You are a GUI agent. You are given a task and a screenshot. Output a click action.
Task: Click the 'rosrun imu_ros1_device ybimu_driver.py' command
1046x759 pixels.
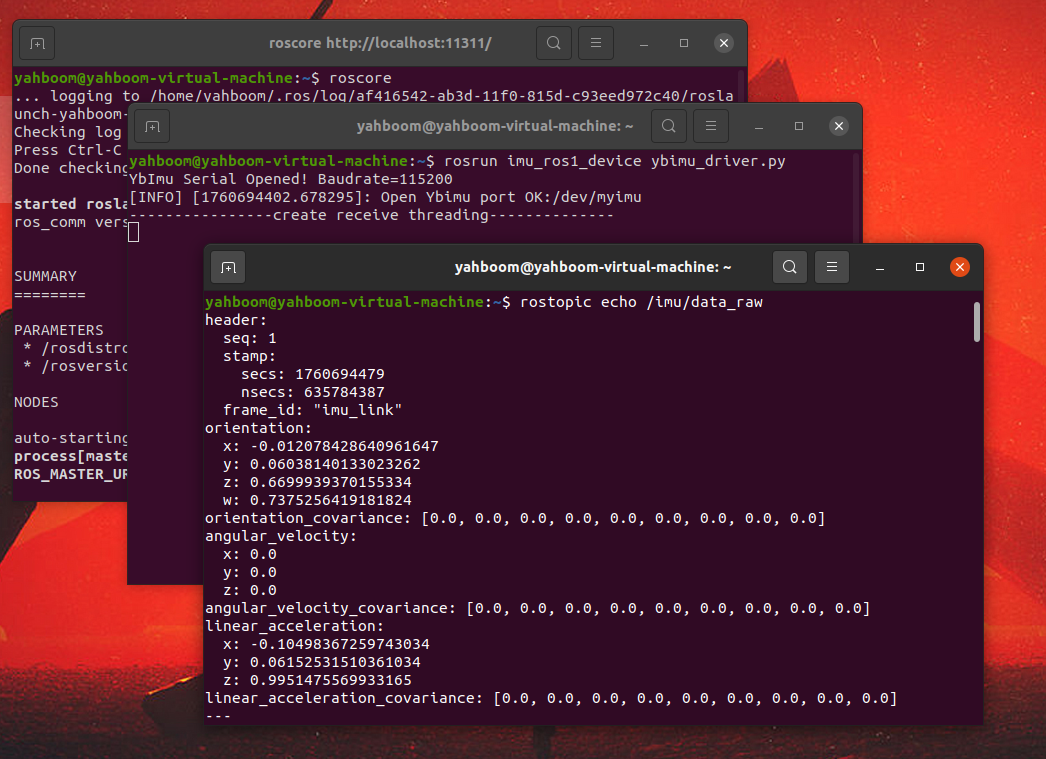614,161
